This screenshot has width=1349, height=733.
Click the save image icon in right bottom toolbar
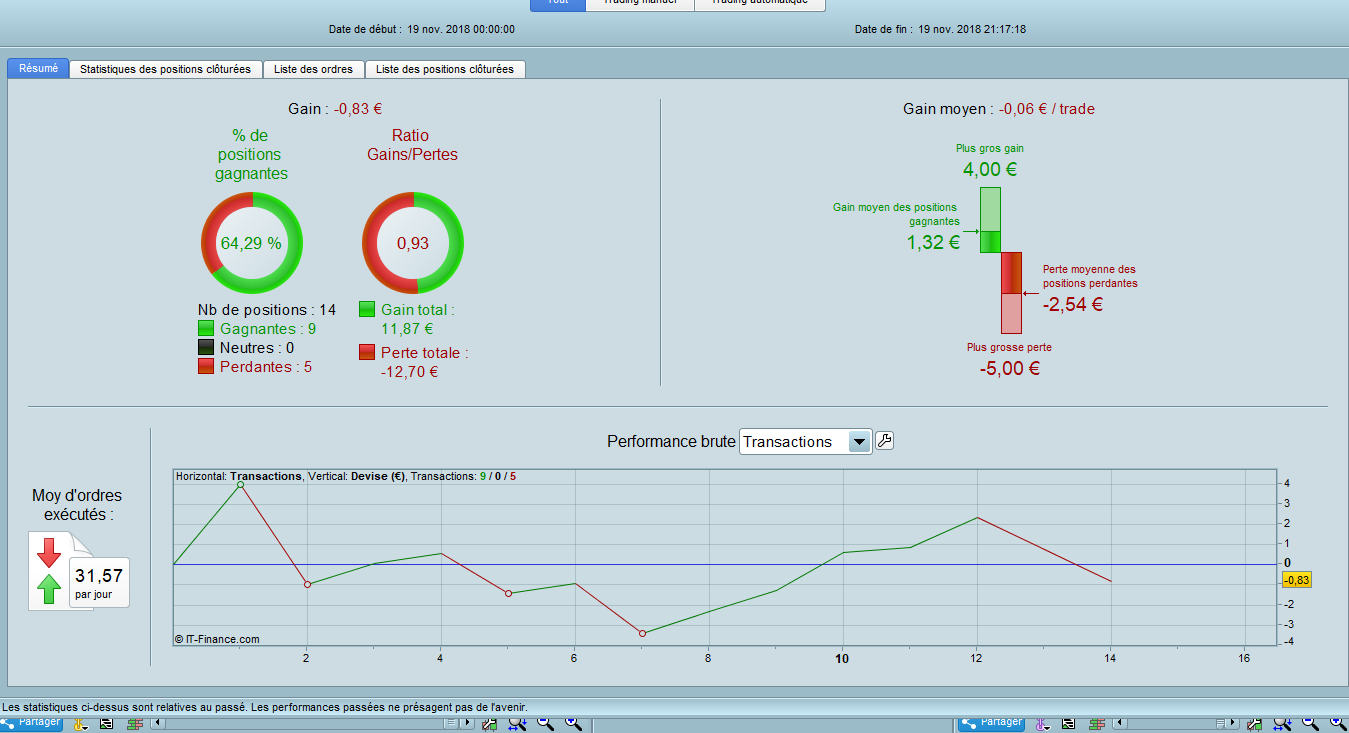click(1069, 724)
